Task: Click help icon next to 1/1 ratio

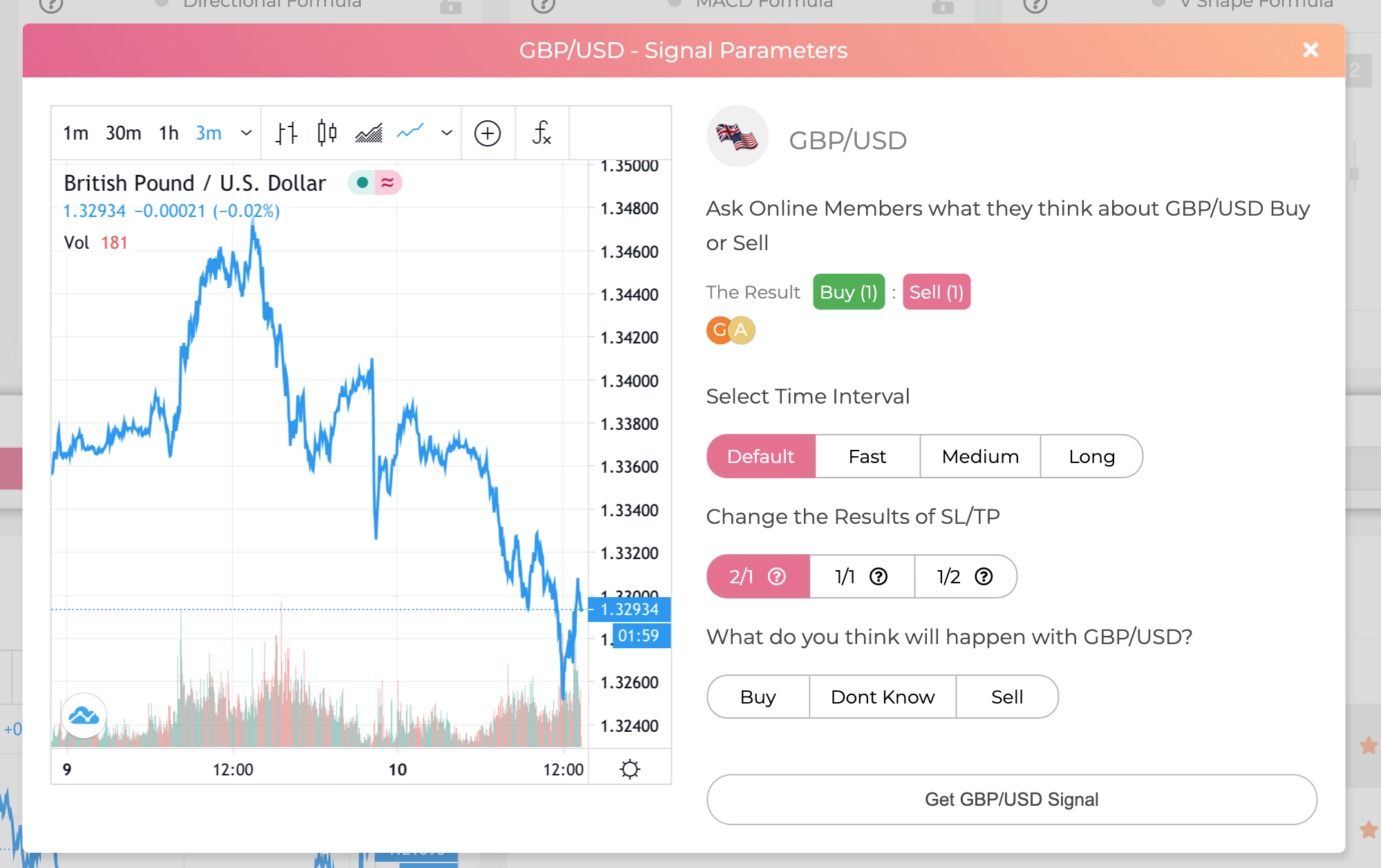Action: pos(879,576)
